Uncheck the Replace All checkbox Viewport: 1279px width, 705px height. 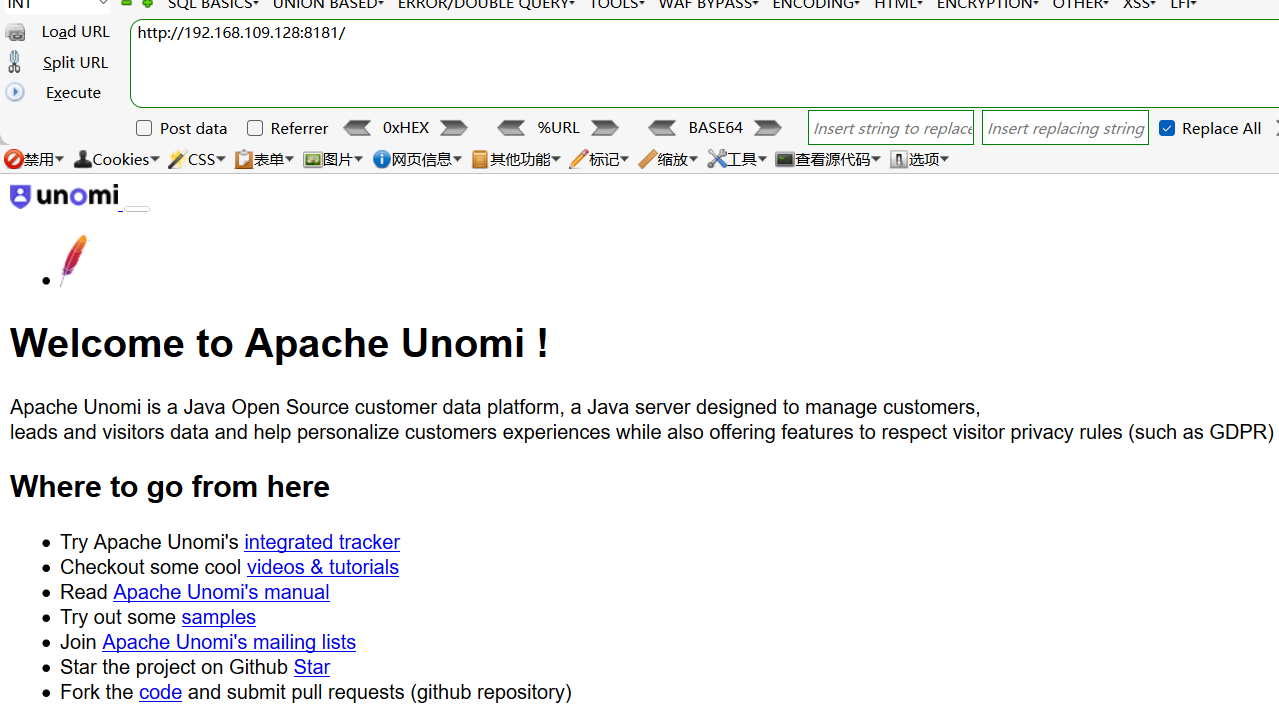tap(1167, 128)
